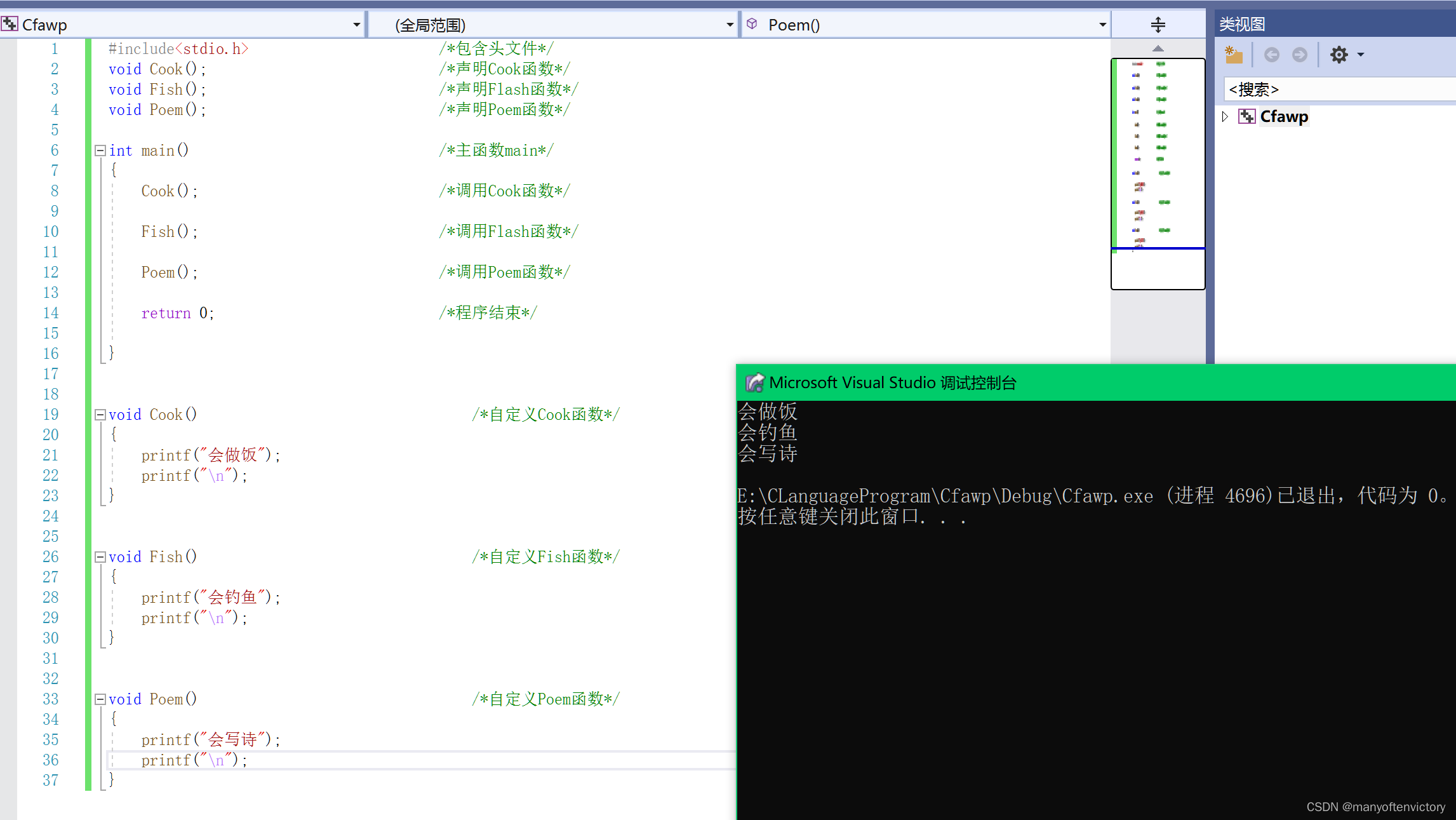Click the 类视图 panel title
This screenshot has height=820, width=1456.
click(1242, 24)
